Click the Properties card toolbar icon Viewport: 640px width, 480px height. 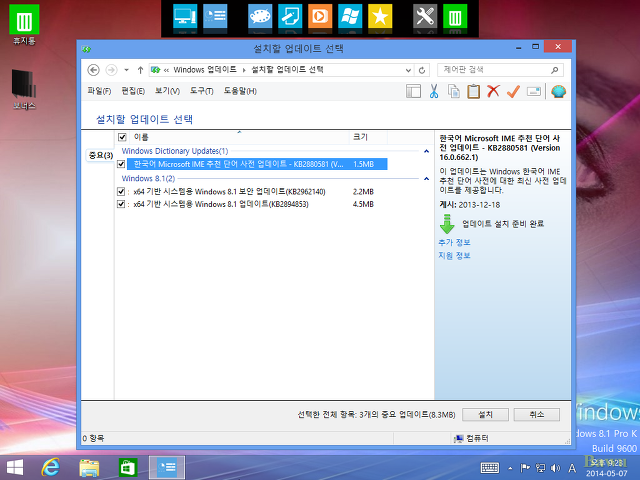point(534,91)
